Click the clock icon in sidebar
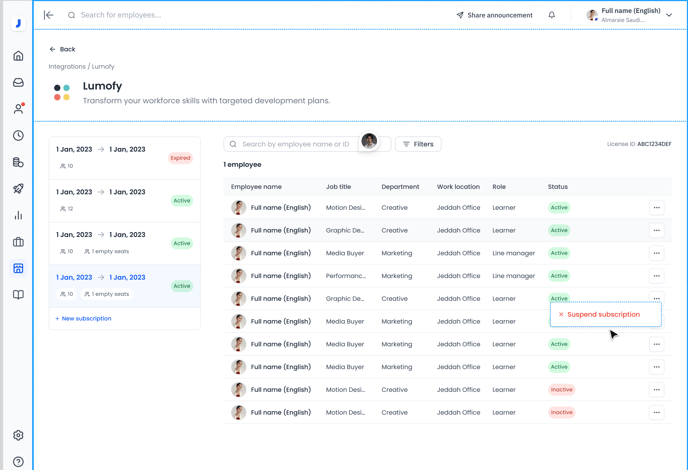The height and width of the screenshot is (470, 688). pyautogui.click(x=18, y=136)
